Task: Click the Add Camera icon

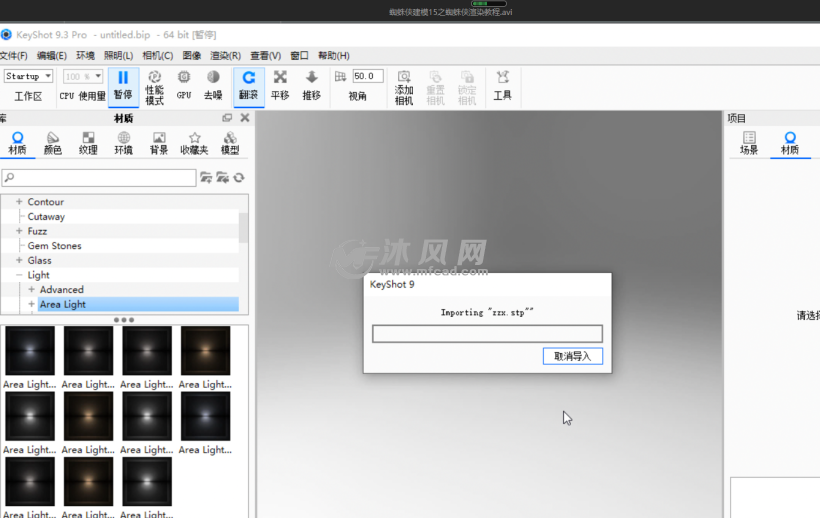Action: pos(404,88)
